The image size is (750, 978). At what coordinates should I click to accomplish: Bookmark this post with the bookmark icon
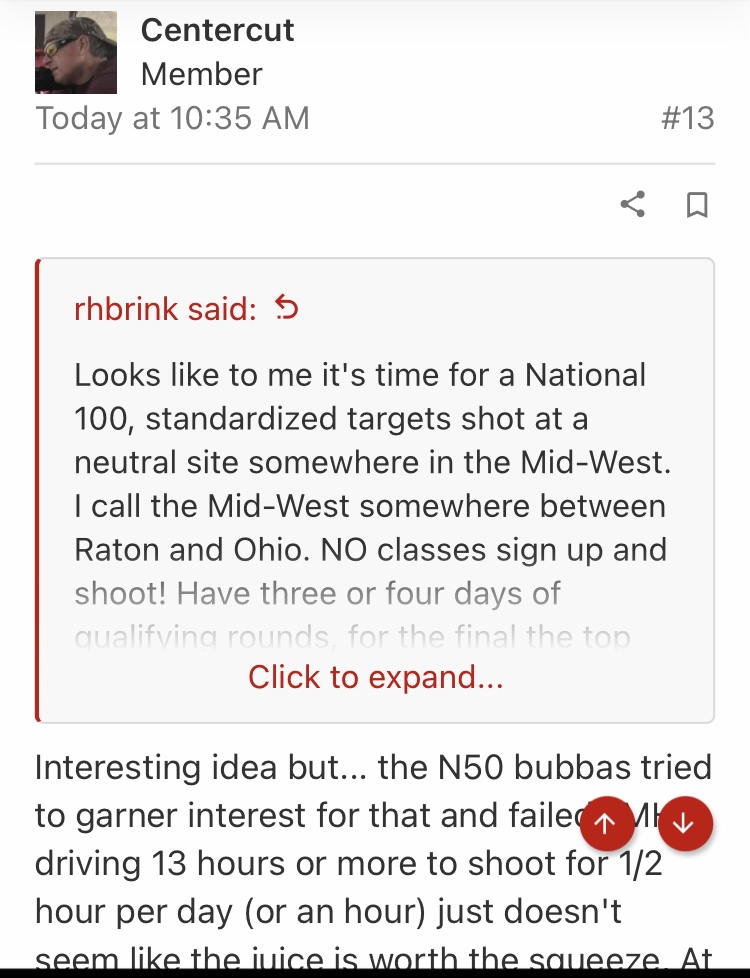(x=697, y=205)
